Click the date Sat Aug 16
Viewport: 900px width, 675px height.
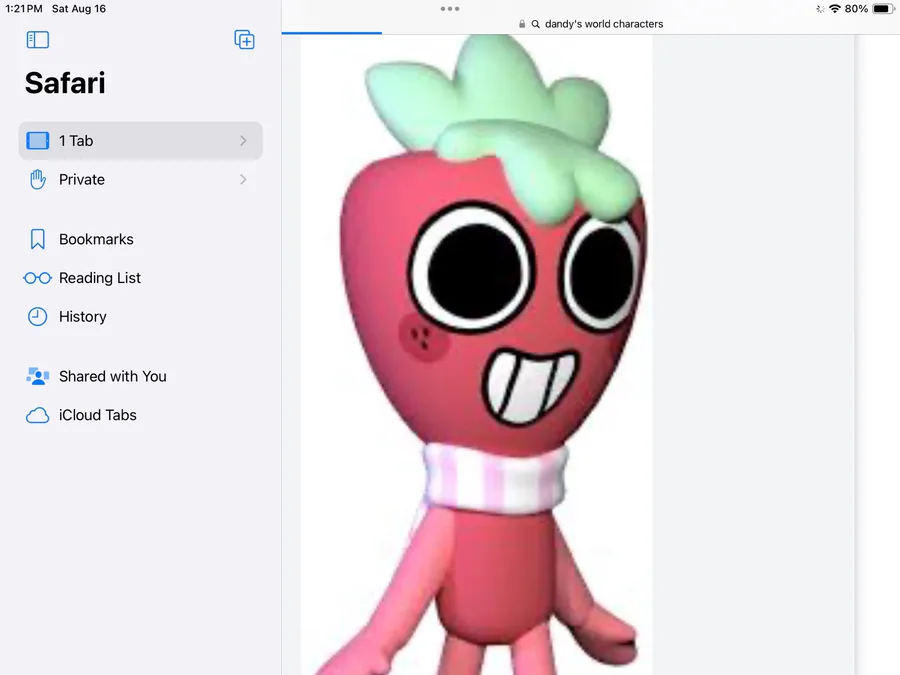[79, 9]
